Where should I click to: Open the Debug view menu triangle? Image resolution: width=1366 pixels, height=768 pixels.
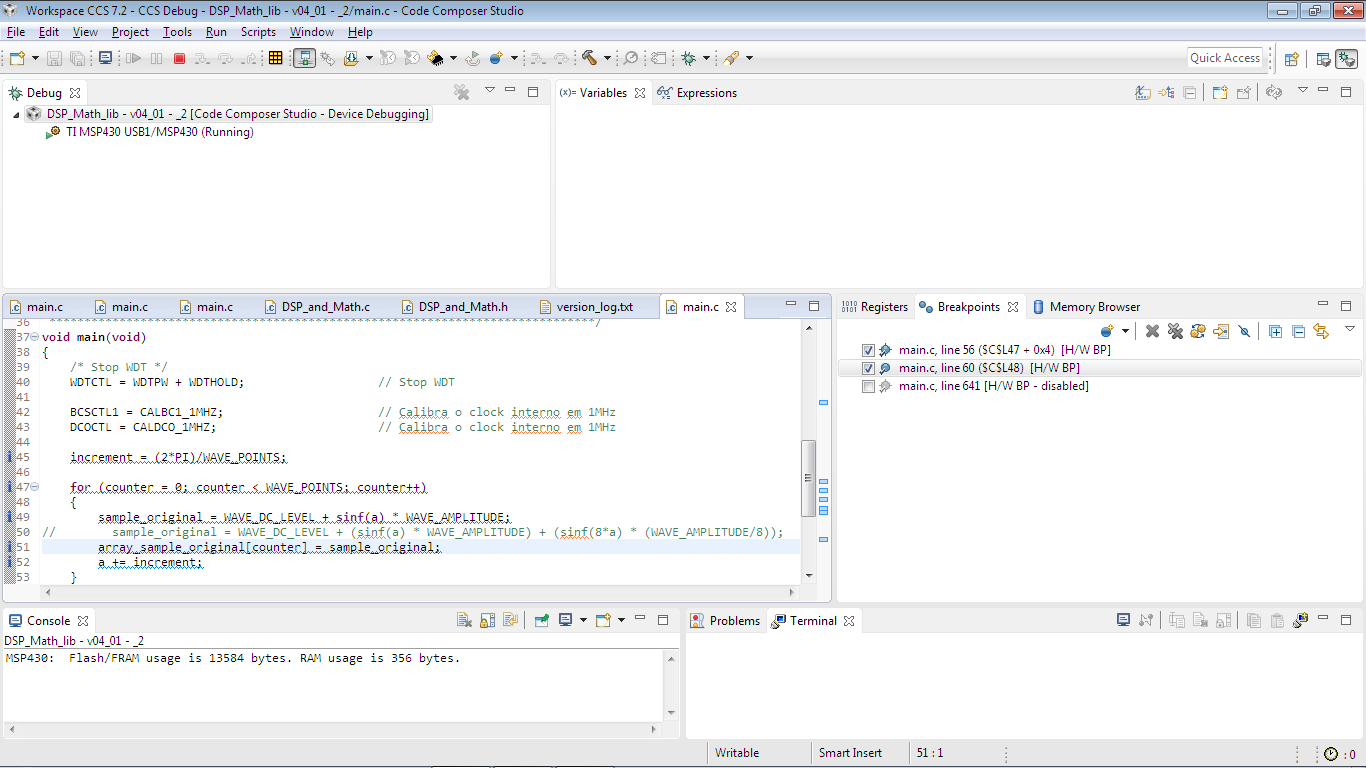coord(490,90)
